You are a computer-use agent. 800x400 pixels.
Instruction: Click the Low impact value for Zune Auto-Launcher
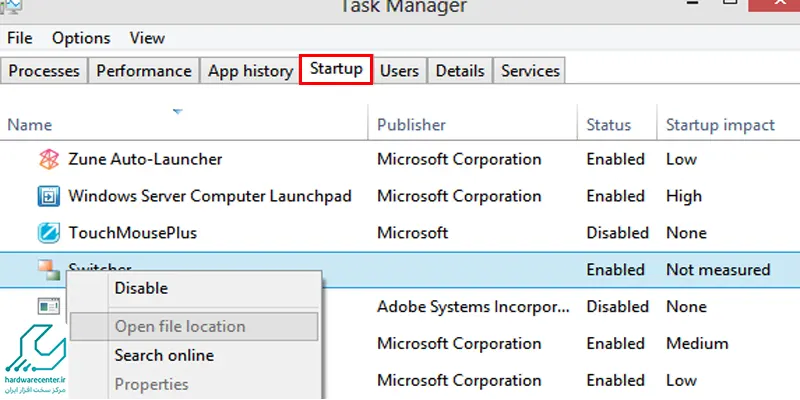pyautogui.click(x=681, y=159)
